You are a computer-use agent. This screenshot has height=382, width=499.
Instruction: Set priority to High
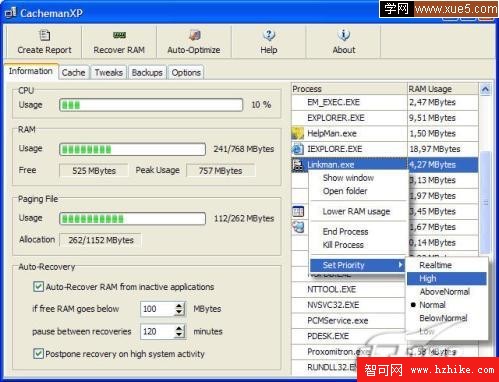[x=447, y=278]
